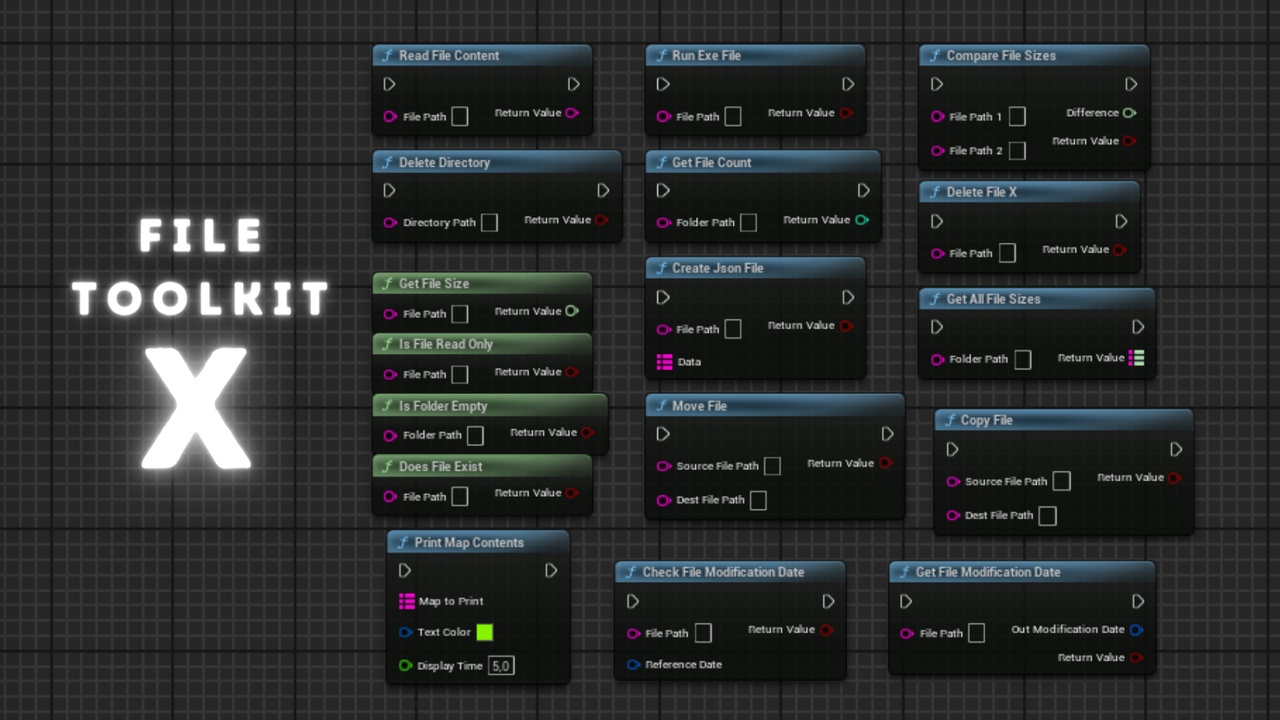Open the Text Color green swatch
Viewport: 1280px width, 720px height.
pos(485,632)
